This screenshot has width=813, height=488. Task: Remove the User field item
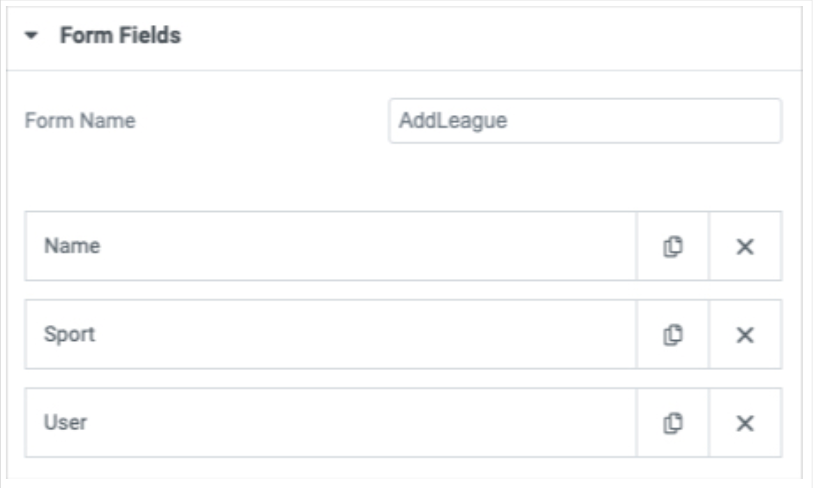click(x=745, y=423)
